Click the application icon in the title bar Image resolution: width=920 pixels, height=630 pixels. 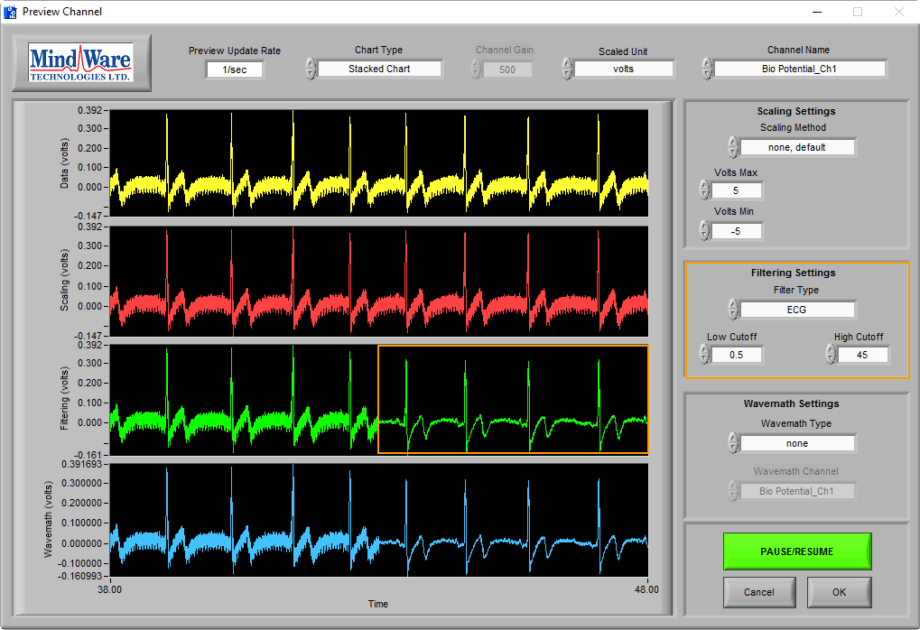[11, 12]
